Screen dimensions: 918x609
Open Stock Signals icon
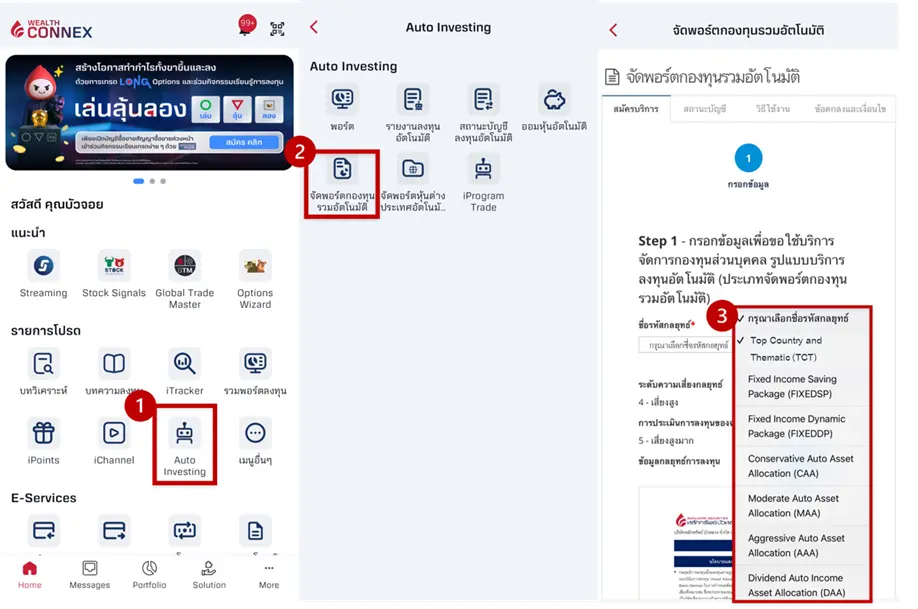114,266
